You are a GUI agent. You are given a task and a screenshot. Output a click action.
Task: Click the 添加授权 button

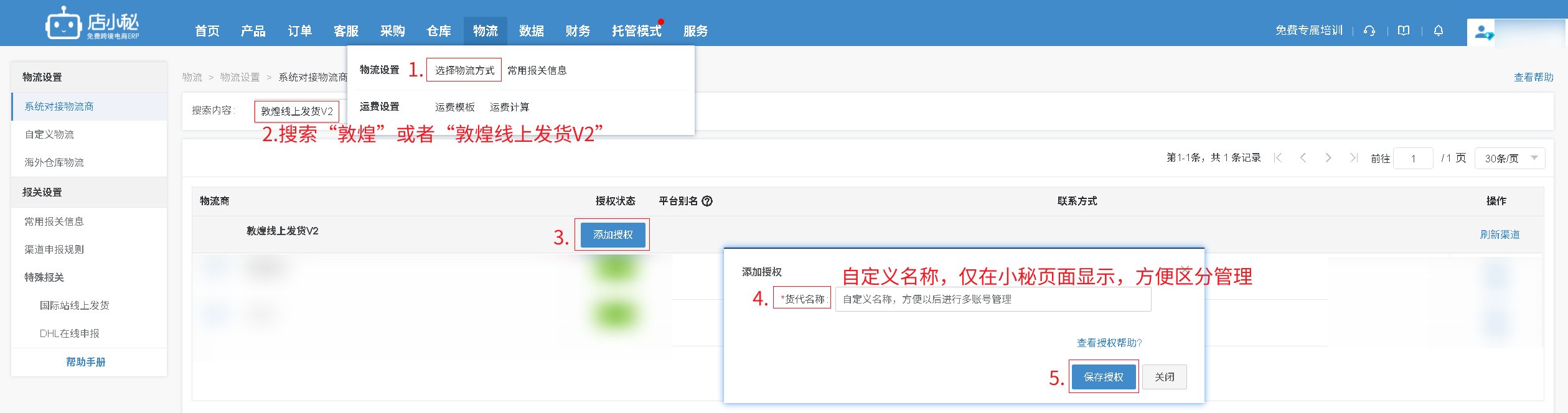(613, 234)
